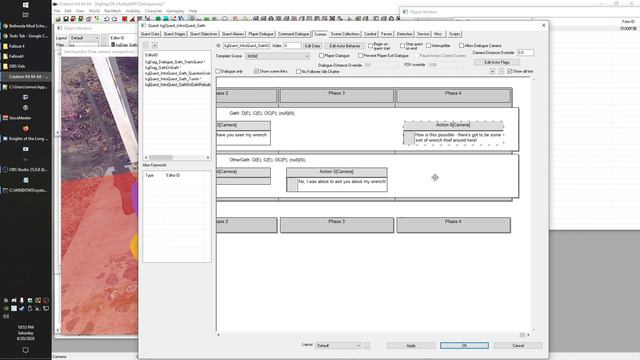Enable Begin on quest start checkbox
The image size is (640, 360).
click(371, 46)
